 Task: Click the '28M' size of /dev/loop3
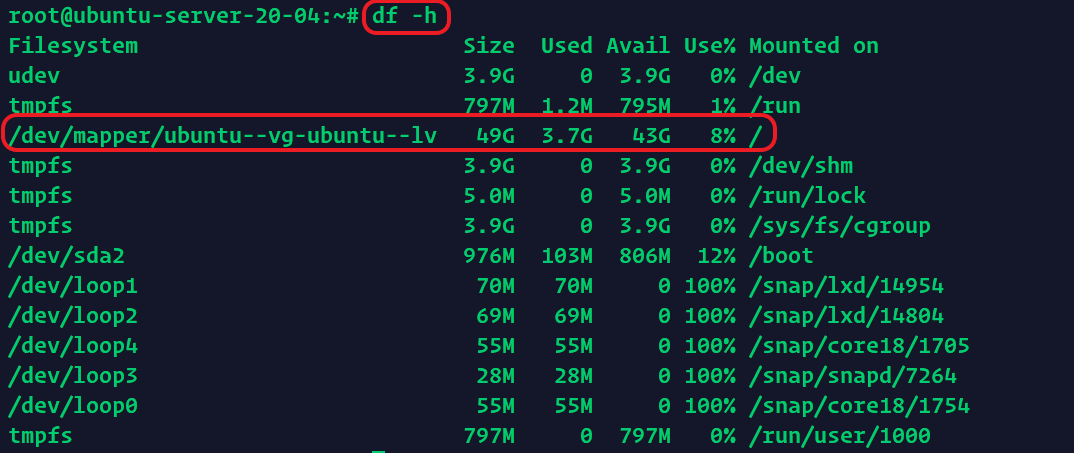[495, 376]
